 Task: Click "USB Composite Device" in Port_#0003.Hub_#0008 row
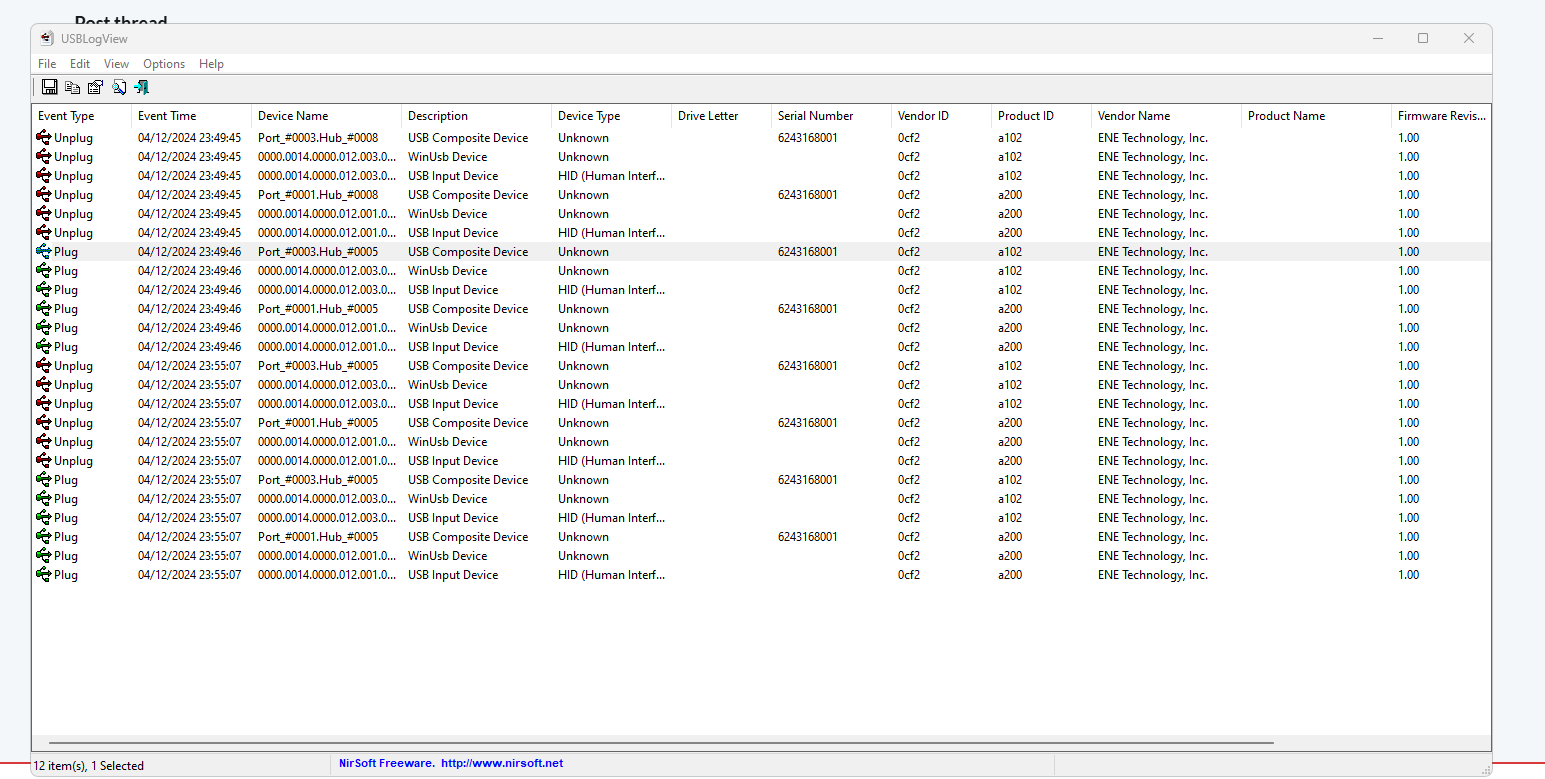click(468, 138)
